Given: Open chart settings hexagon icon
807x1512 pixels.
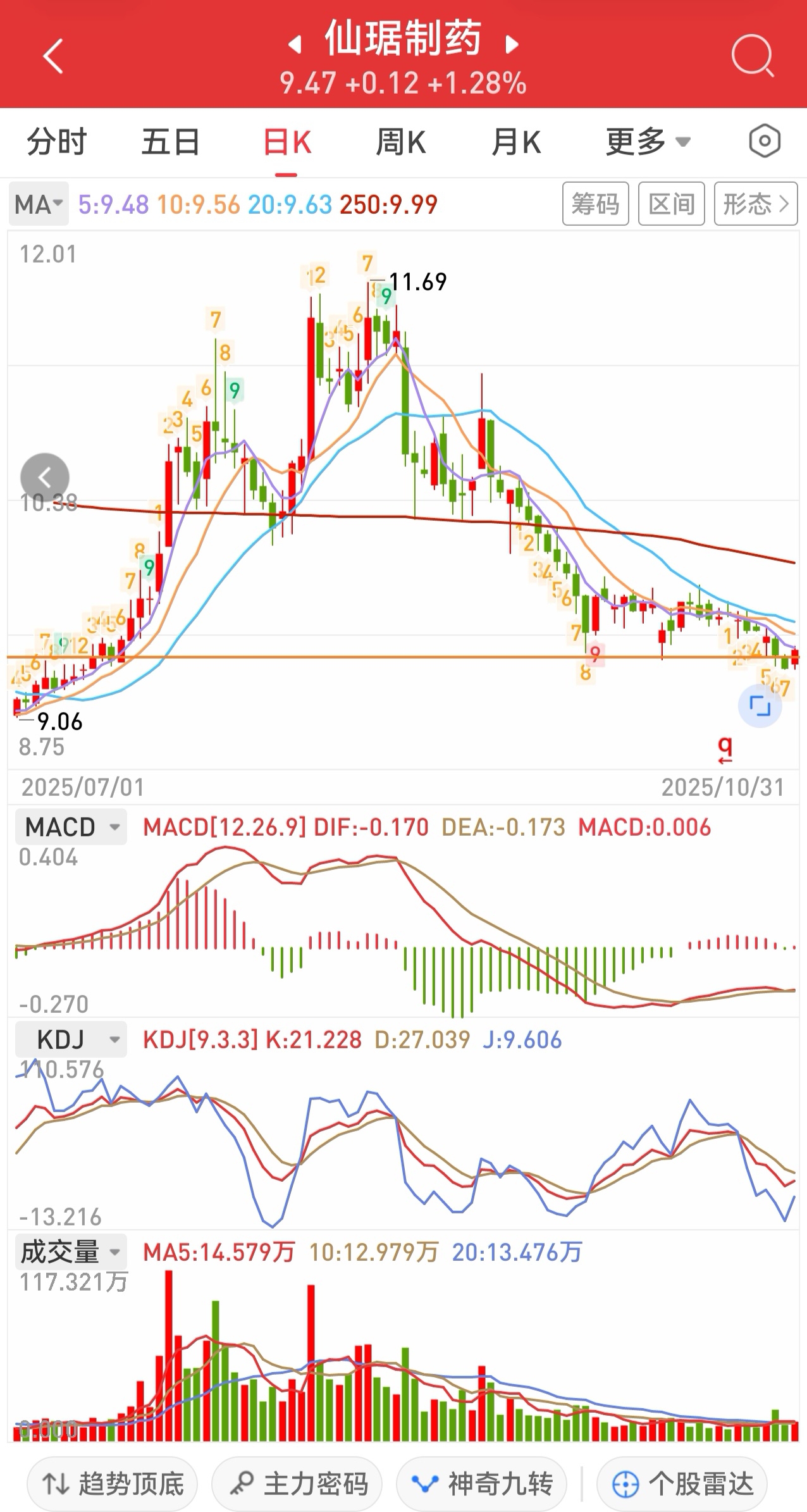Looking at the screenshot, I should point(765,141).
